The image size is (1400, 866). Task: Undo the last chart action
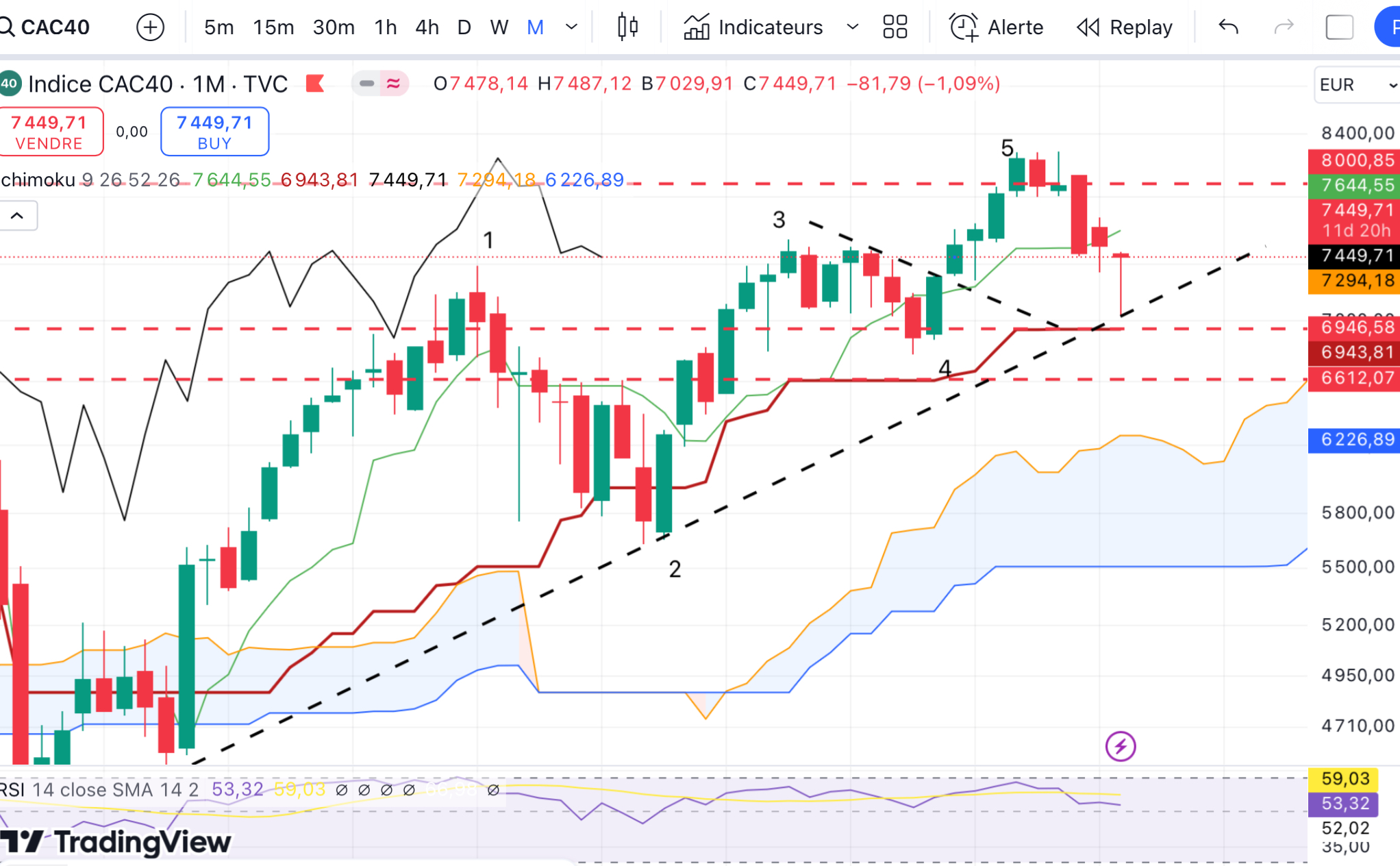1228,27
